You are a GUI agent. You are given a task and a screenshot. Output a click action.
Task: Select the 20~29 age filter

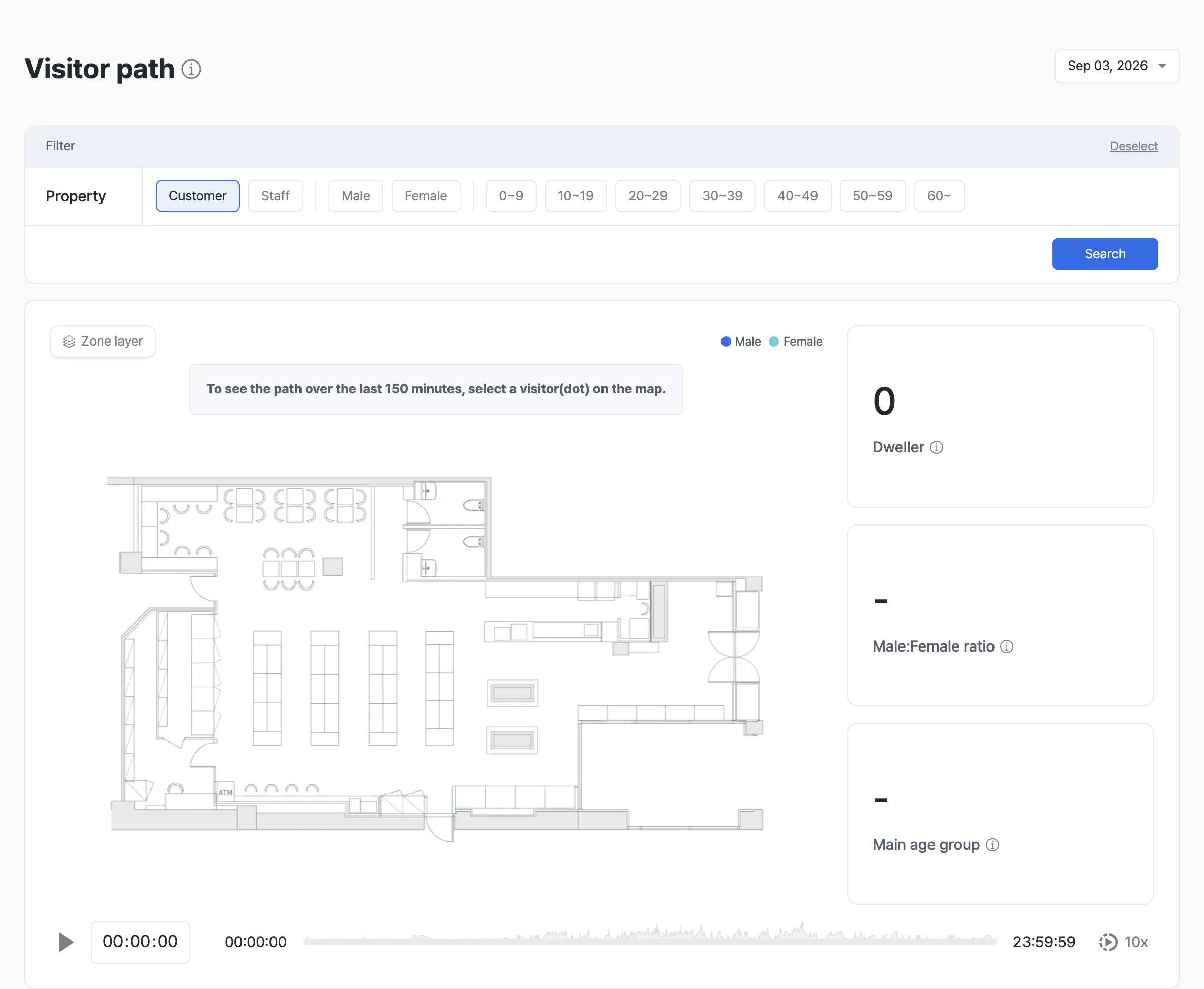coord(648,196)
